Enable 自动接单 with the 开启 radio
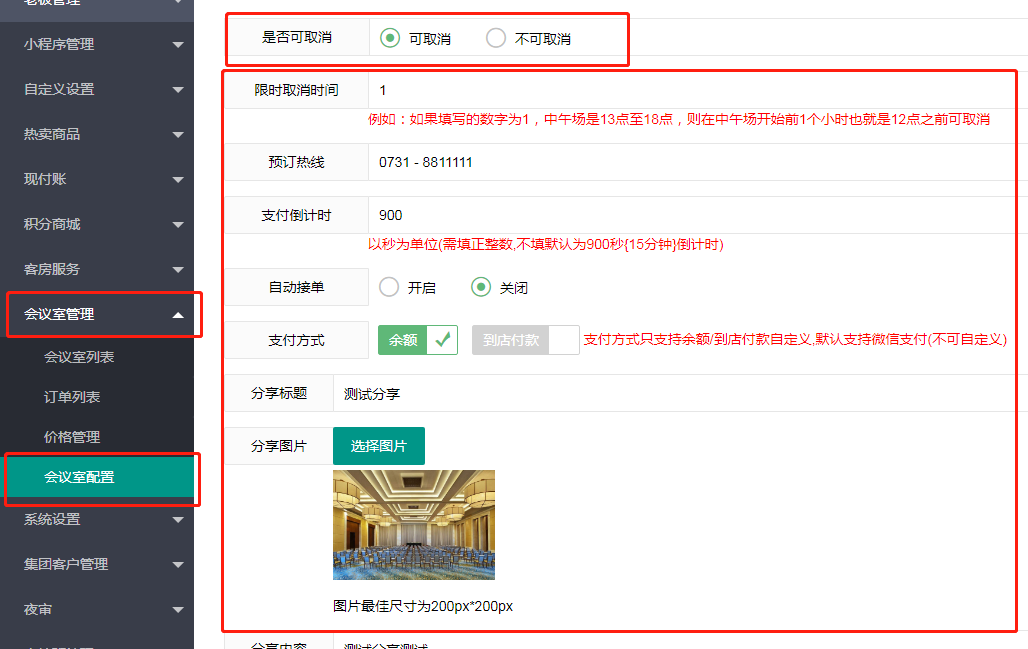This screenshot has height=649, width=1028. [389, 287]
